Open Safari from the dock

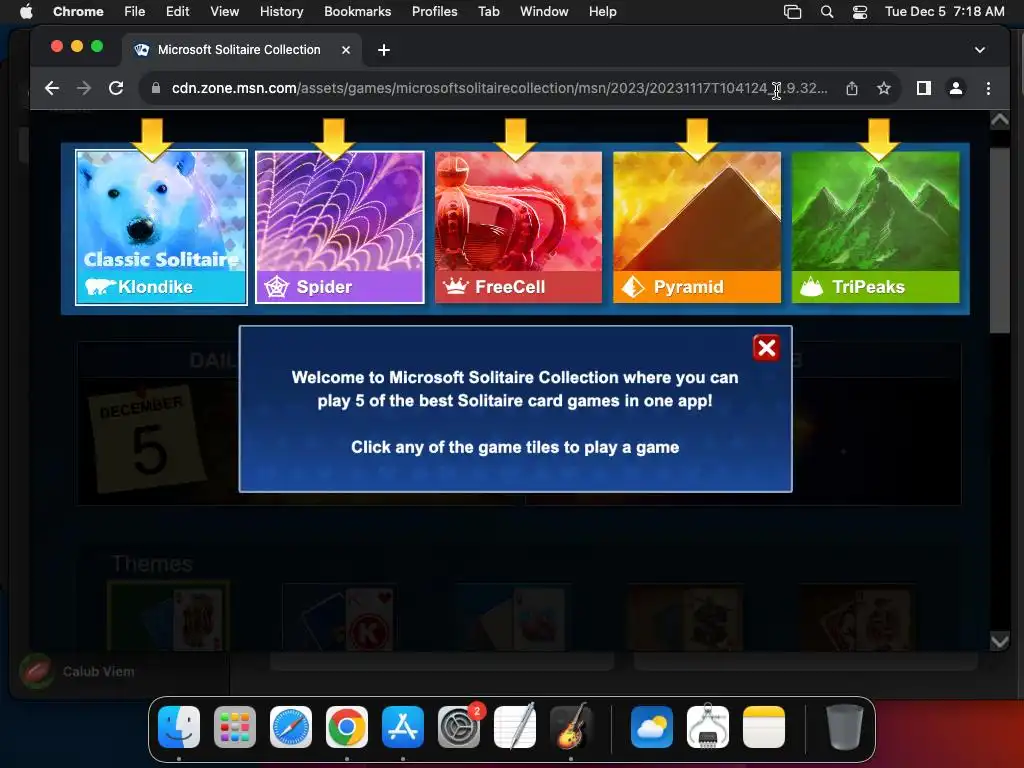(x=291, y=727)
